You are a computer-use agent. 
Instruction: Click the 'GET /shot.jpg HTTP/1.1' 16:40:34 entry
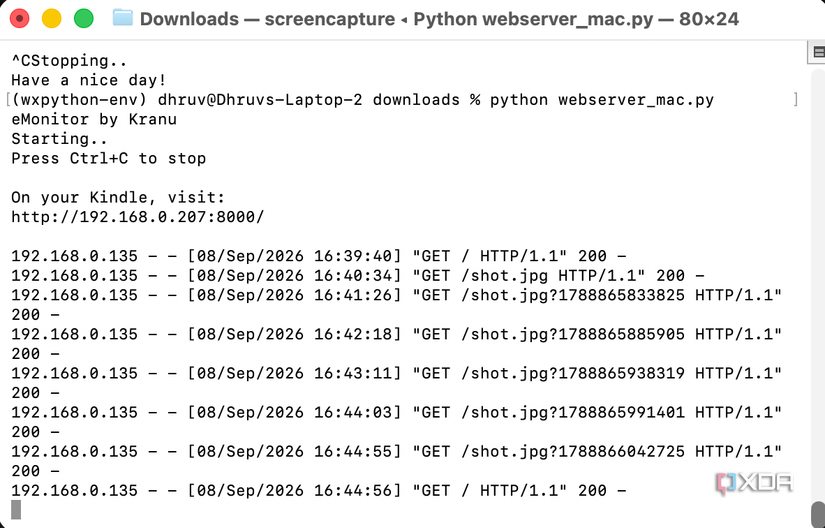[358, 276]
